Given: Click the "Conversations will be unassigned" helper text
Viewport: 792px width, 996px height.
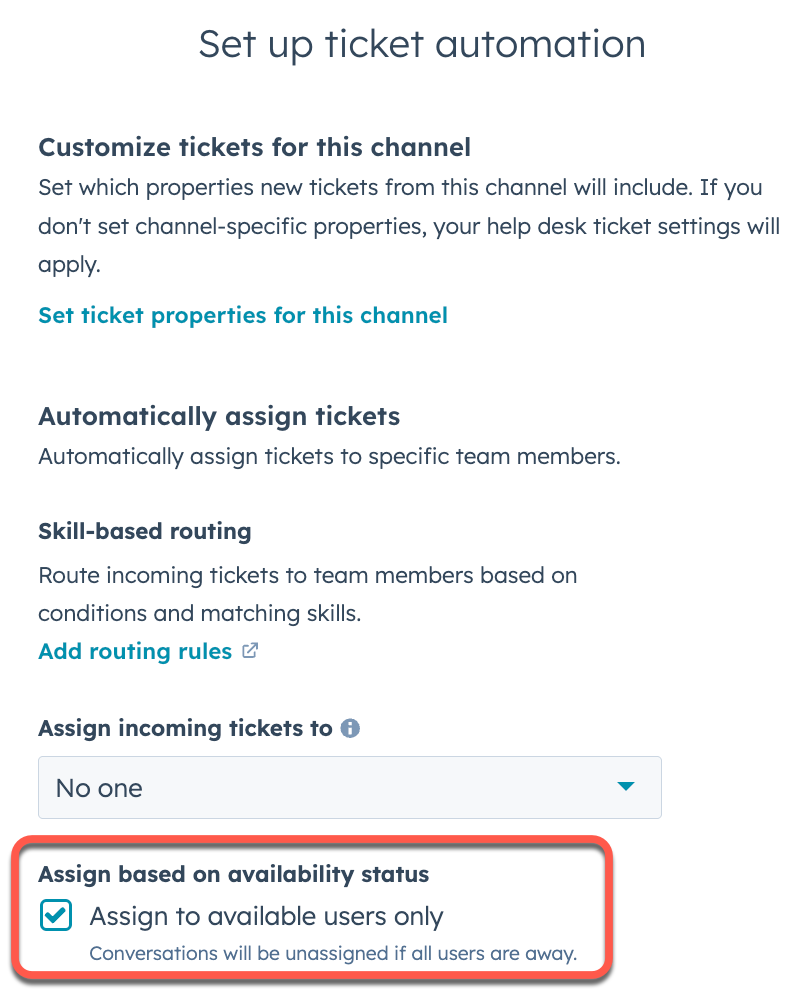Looking at the screenshot, I should [x=333, y=953].
